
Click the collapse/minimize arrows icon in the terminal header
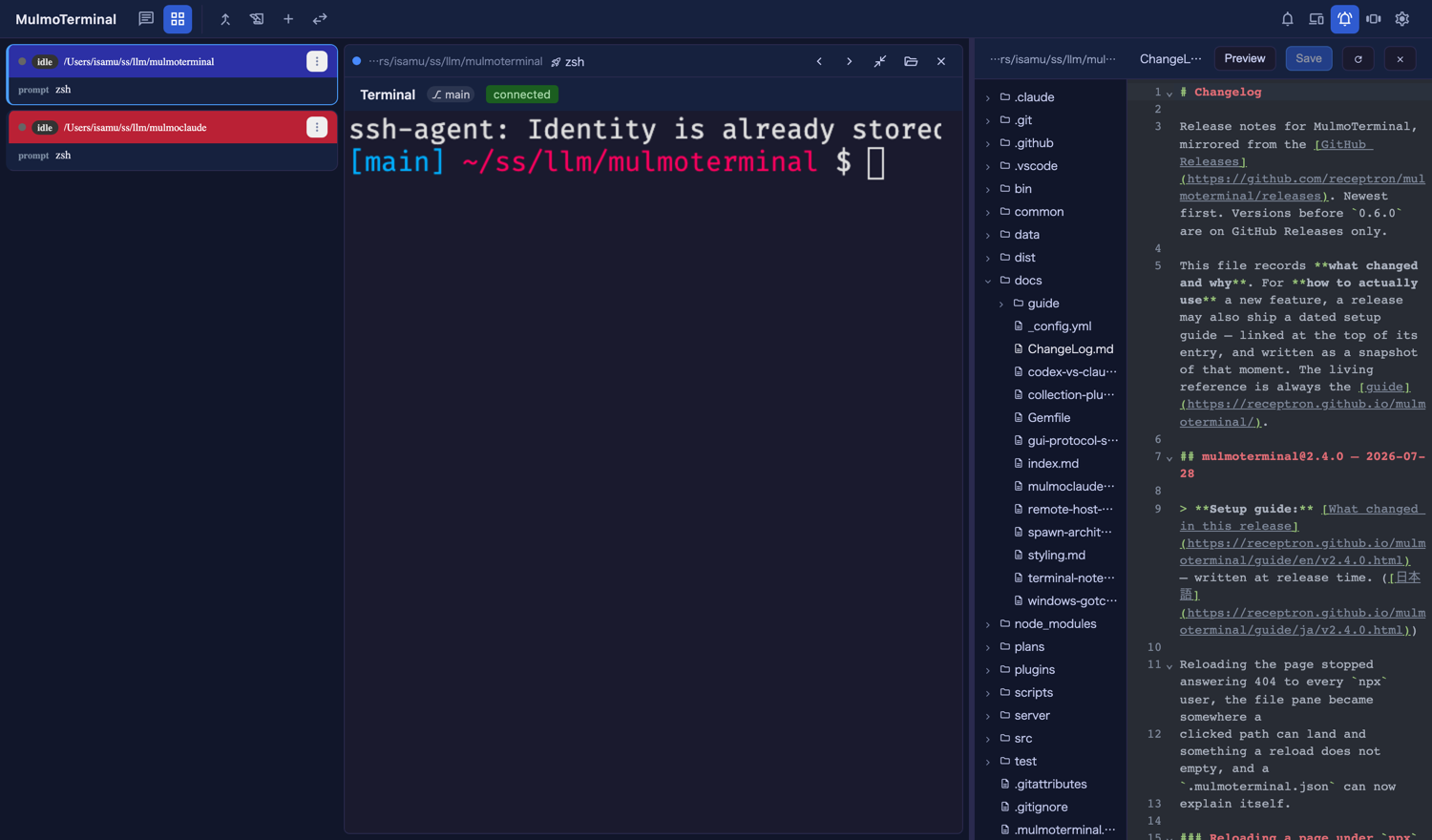[x=880, y=61]
